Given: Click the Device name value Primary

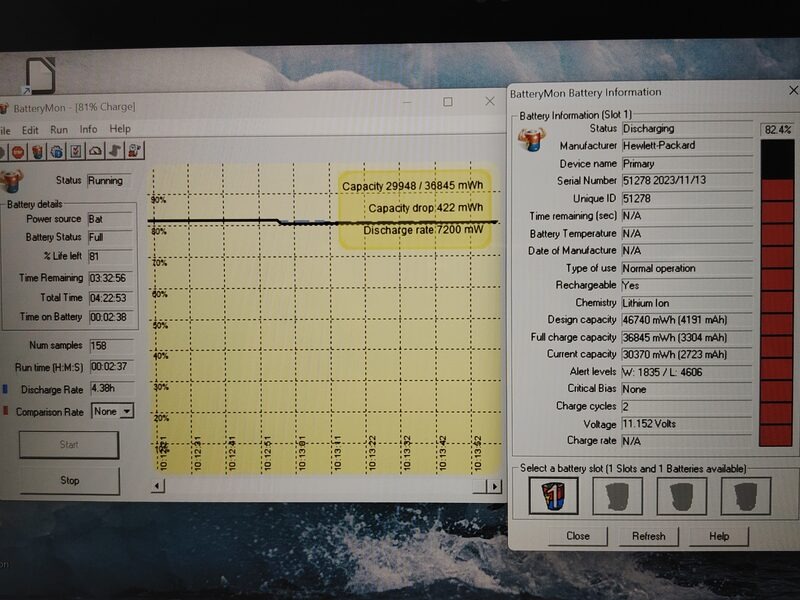Looking at the screenshot, I should (x=687, y=164).
